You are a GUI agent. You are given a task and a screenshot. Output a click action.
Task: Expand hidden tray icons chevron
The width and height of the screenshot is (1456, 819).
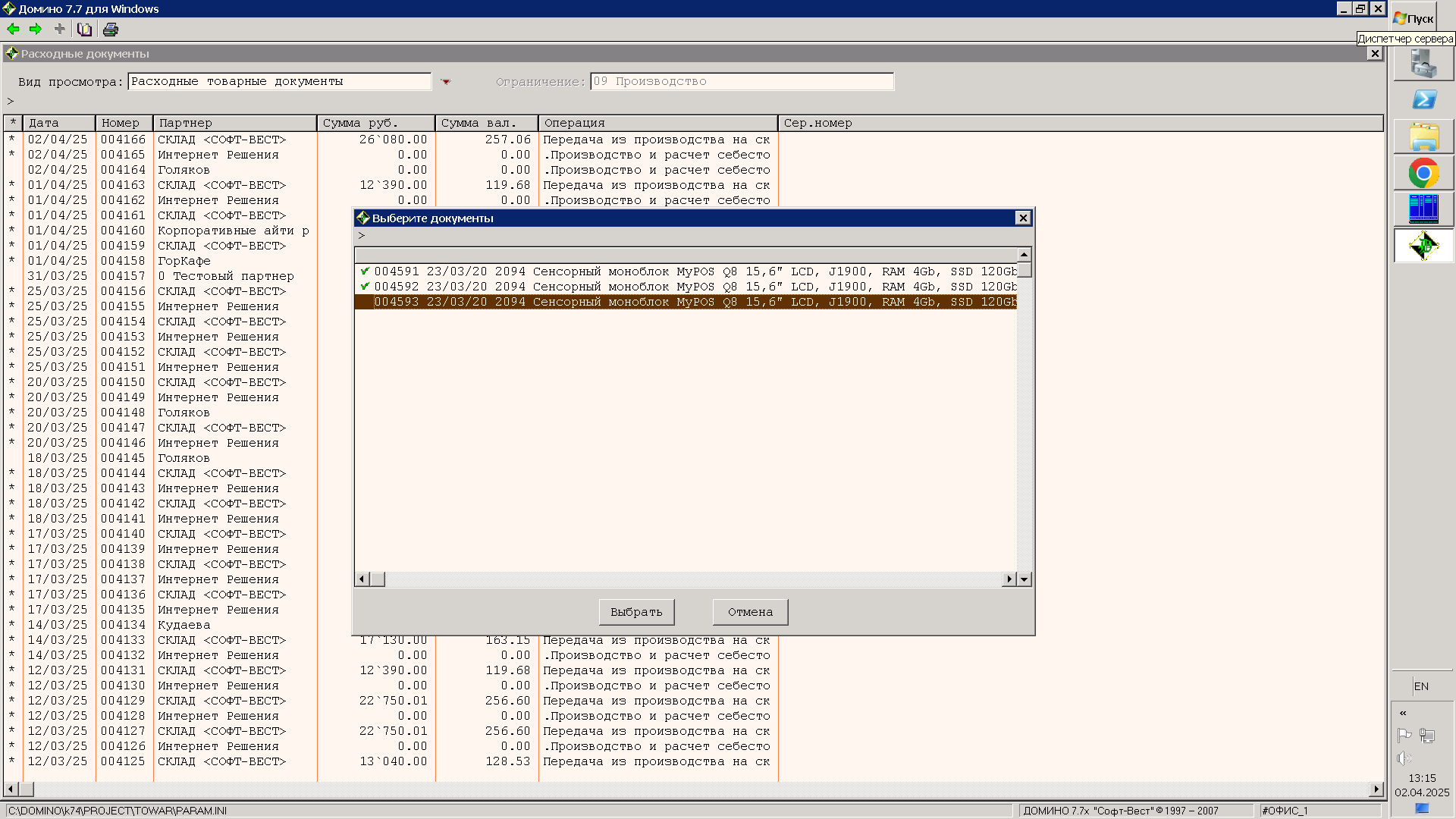click(1403, 713)
